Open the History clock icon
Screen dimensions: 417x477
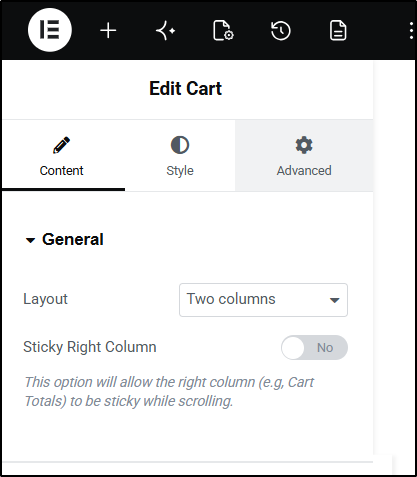pos(281,31)
